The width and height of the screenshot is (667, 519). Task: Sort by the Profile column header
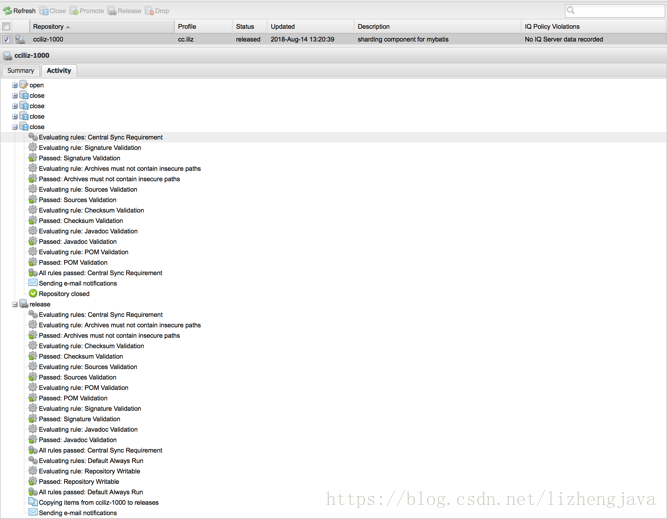pos(203,26)
